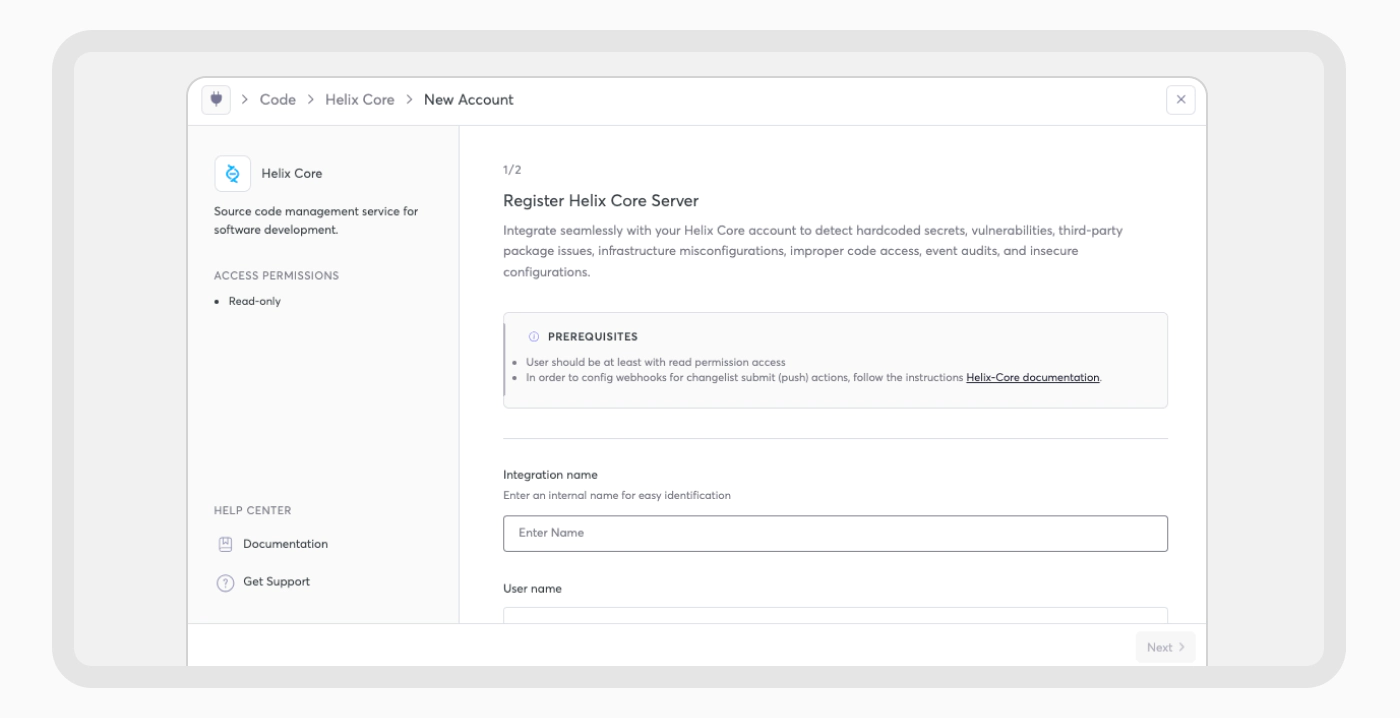Viewport: 1400px width, 718px height.
Task: Go to Helix Core breadcrumb
Action: pos(360,100)
